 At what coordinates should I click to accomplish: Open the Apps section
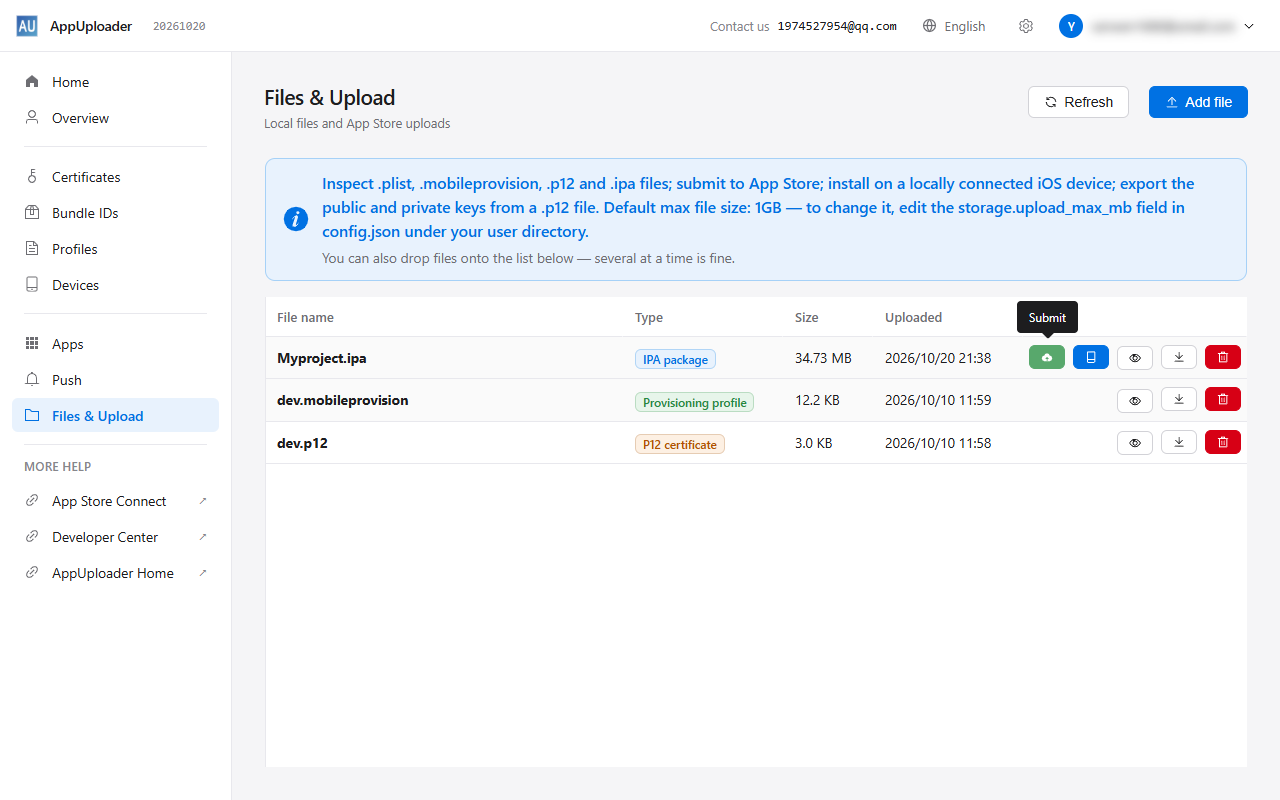[115, 344]
